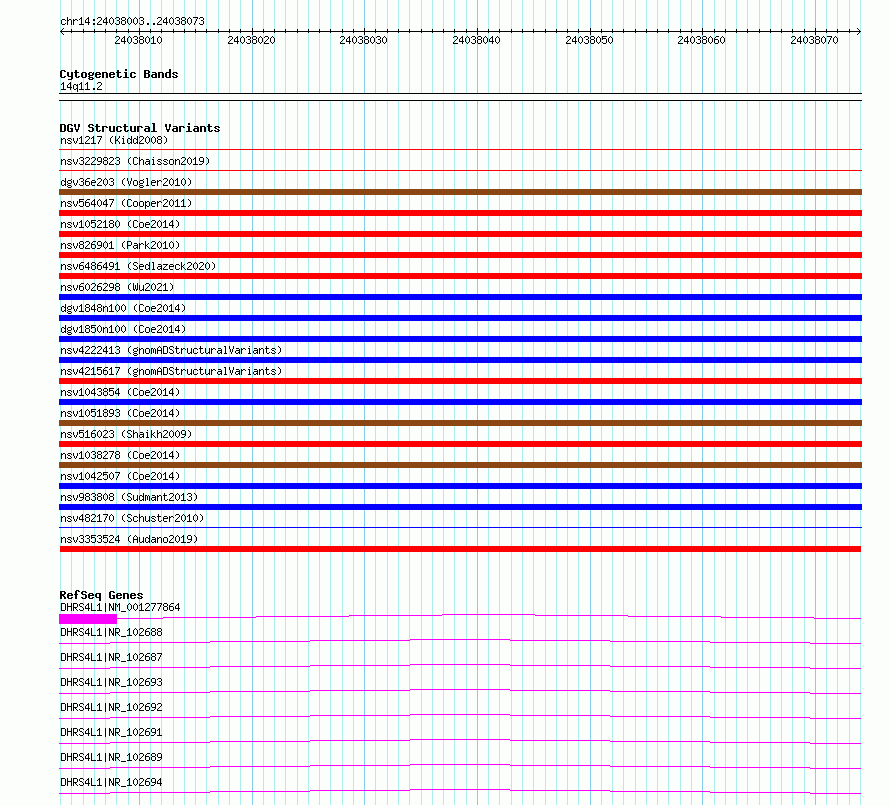Select the DHRS4L1|NR_102693 transcript label
890x805 pixels.
click(x=111, y=682)
